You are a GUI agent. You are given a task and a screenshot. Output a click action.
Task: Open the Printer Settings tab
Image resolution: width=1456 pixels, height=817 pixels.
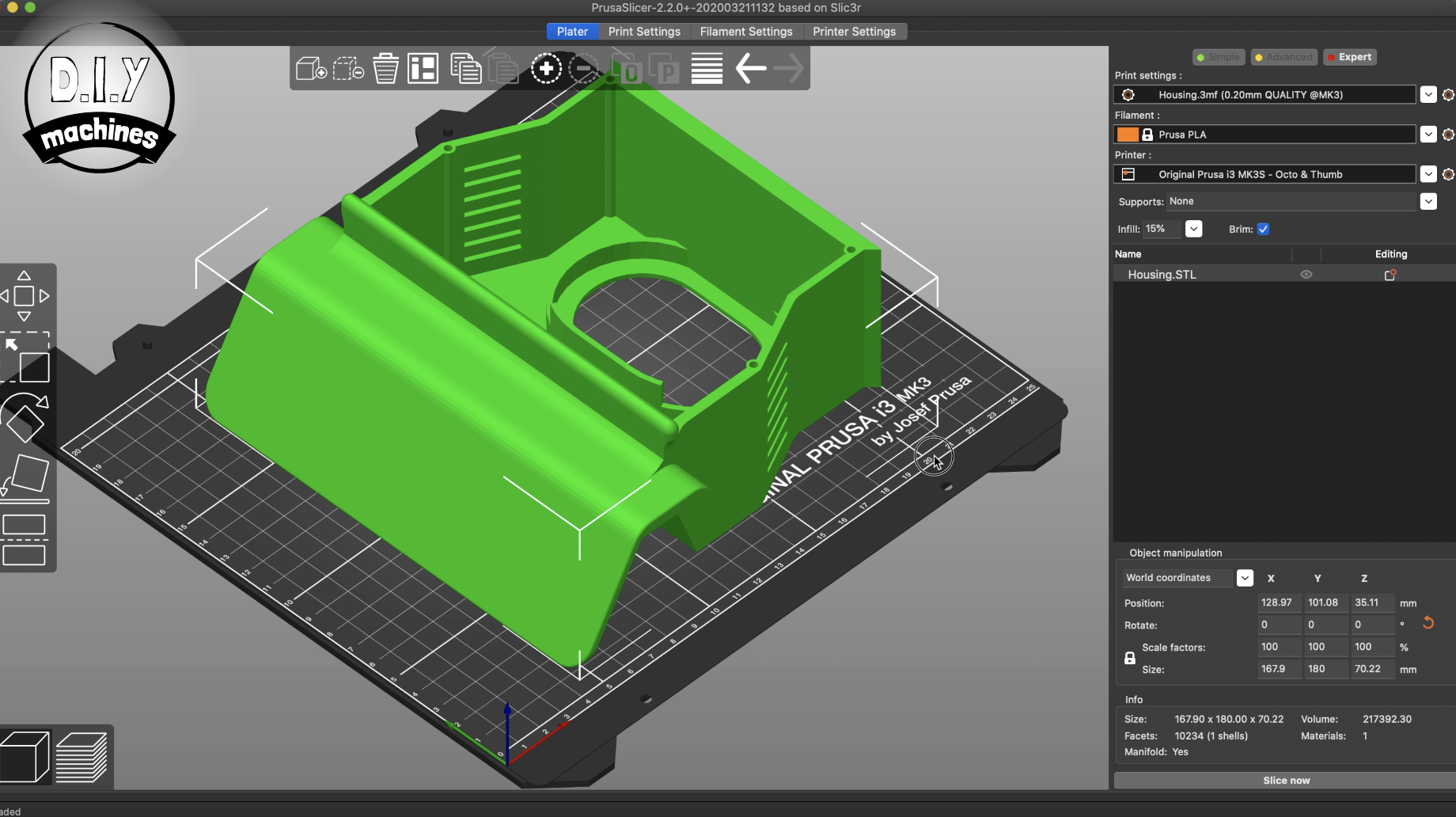coord(855,32)
